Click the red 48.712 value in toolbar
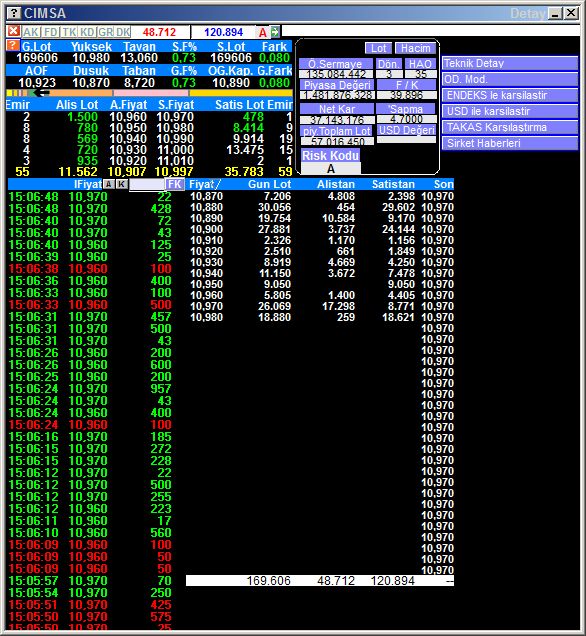 coord(159,32)
